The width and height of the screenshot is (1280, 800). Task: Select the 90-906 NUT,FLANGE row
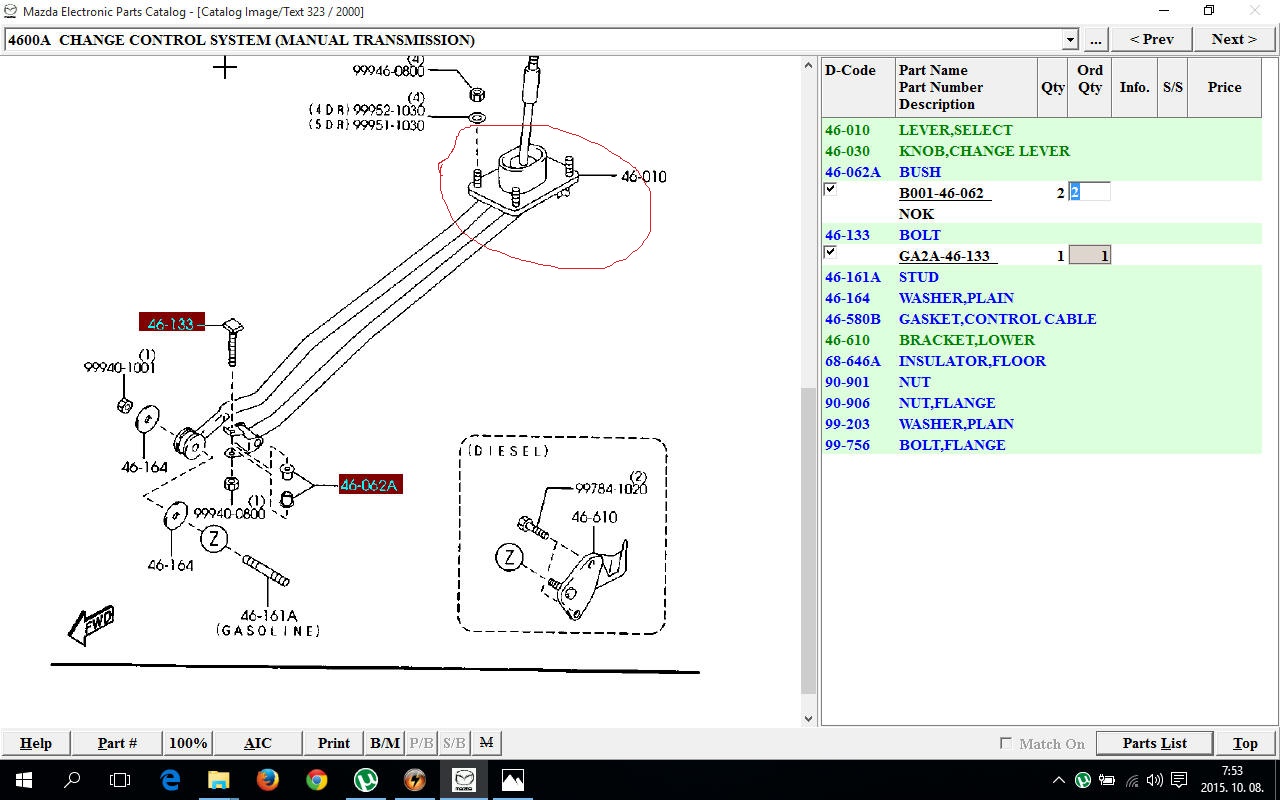pos(1041,403)
